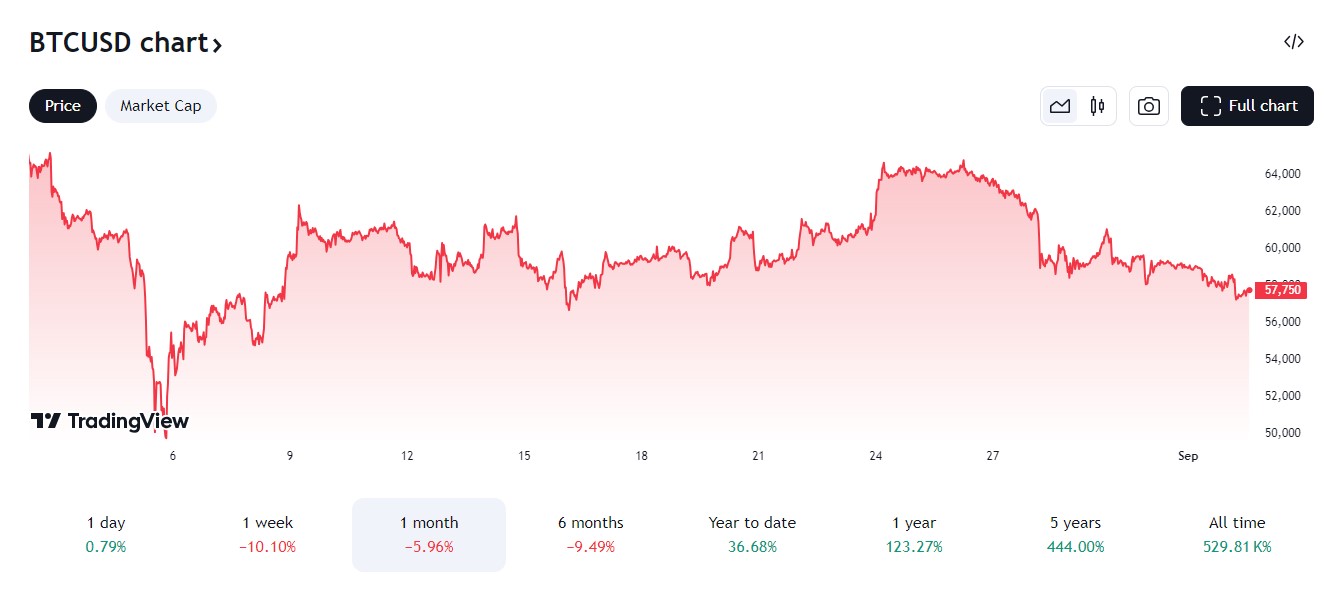This screenshot has width=1342, height=592.
Task: Display the 5 years range
Action: click(x=1075, y=534)
